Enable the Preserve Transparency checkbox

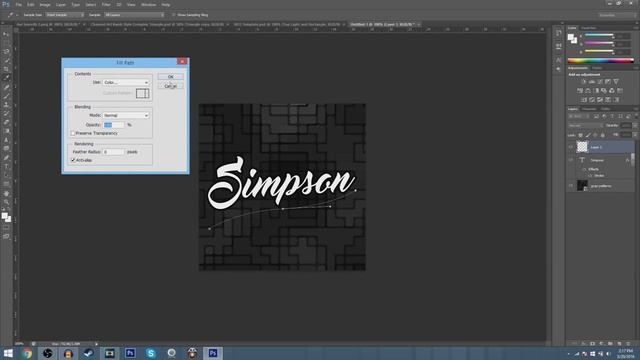[x=73, y=133]
